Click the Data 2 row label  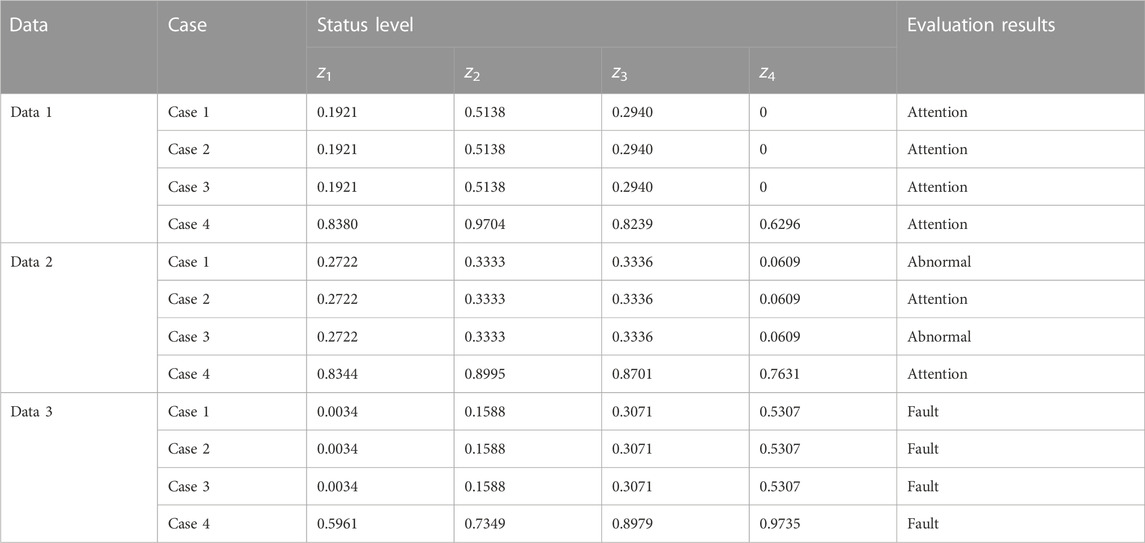(x=78, y=317)
